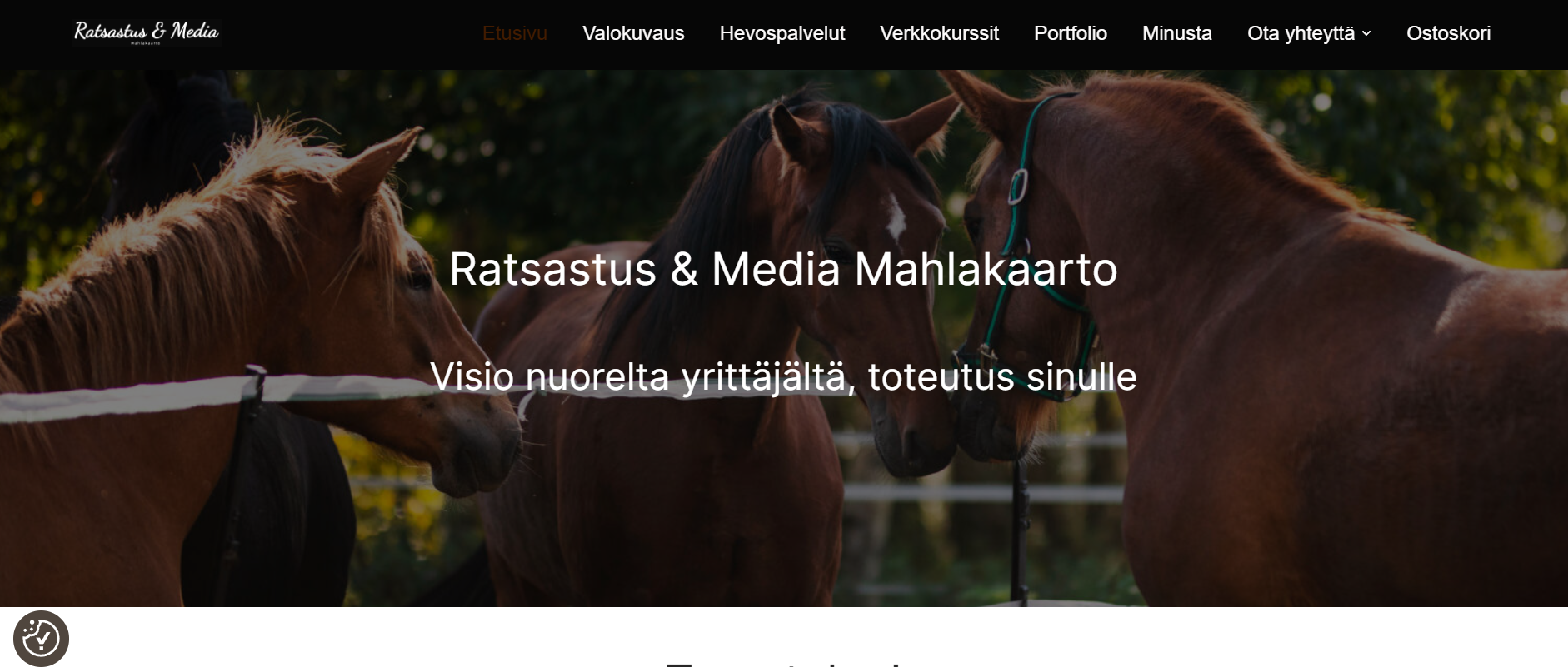Navigate to Hevospalvelut

pos(782,33)
